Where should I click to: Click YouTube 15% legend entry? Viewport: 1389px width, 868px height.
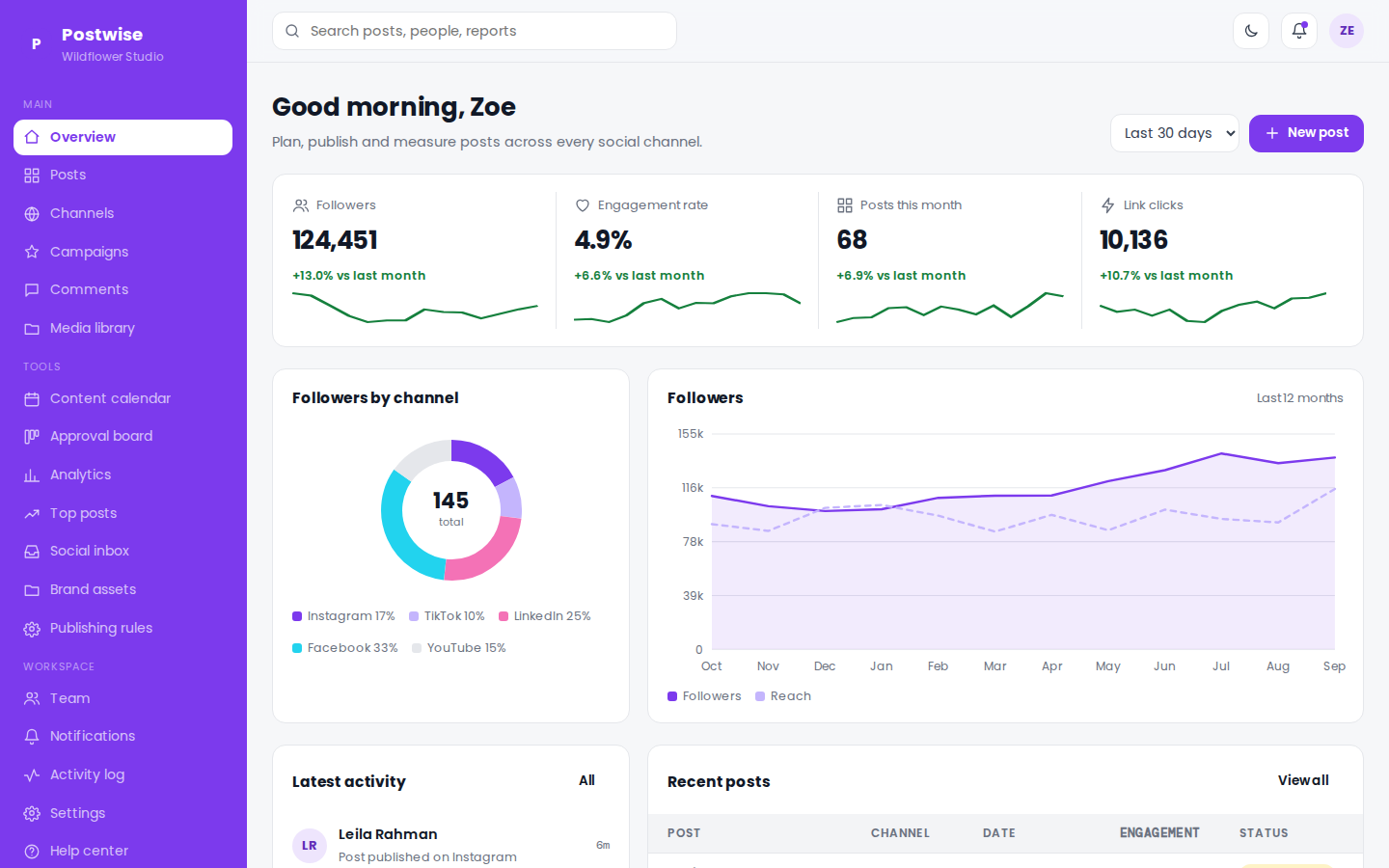459,648
